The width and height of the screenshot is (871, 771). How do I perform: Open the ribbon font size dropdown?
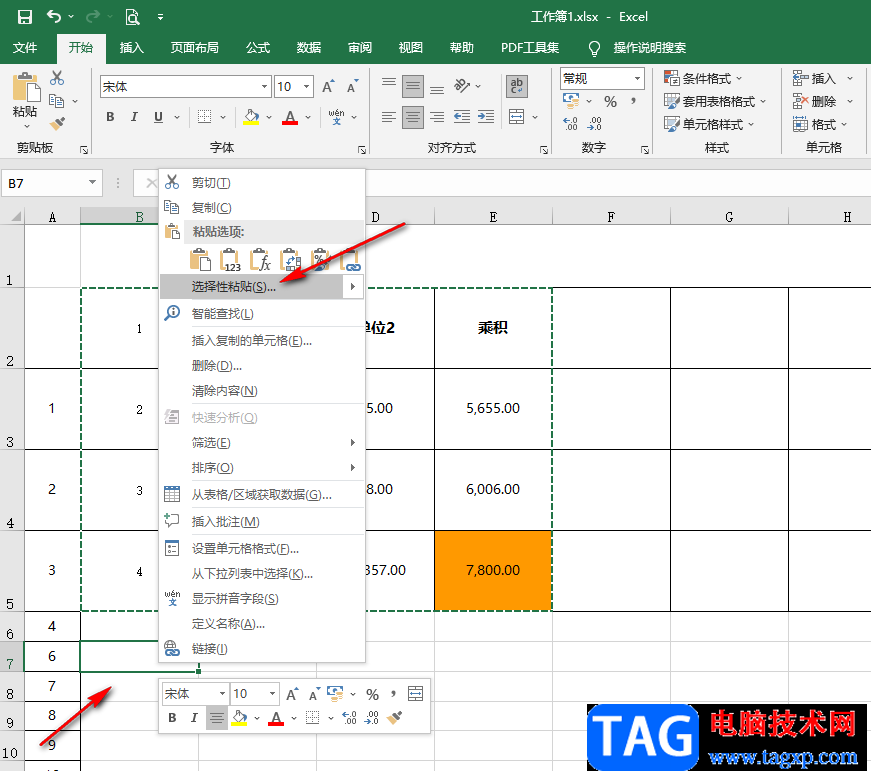(x=307, y=87)
